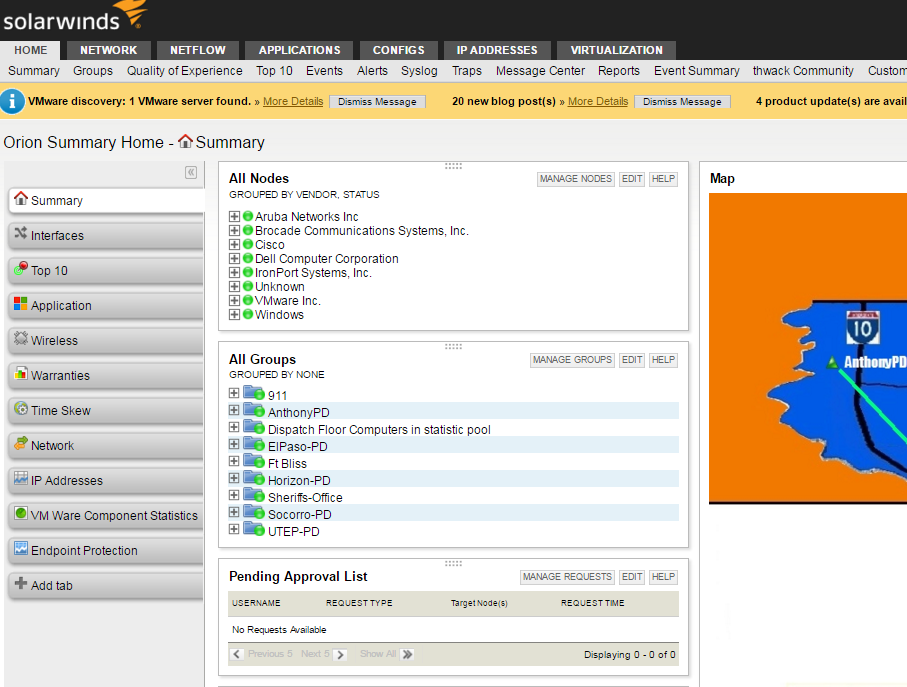
Task: Expand the Brocade Communications Systems node
Action: click(x=234, y=230)
